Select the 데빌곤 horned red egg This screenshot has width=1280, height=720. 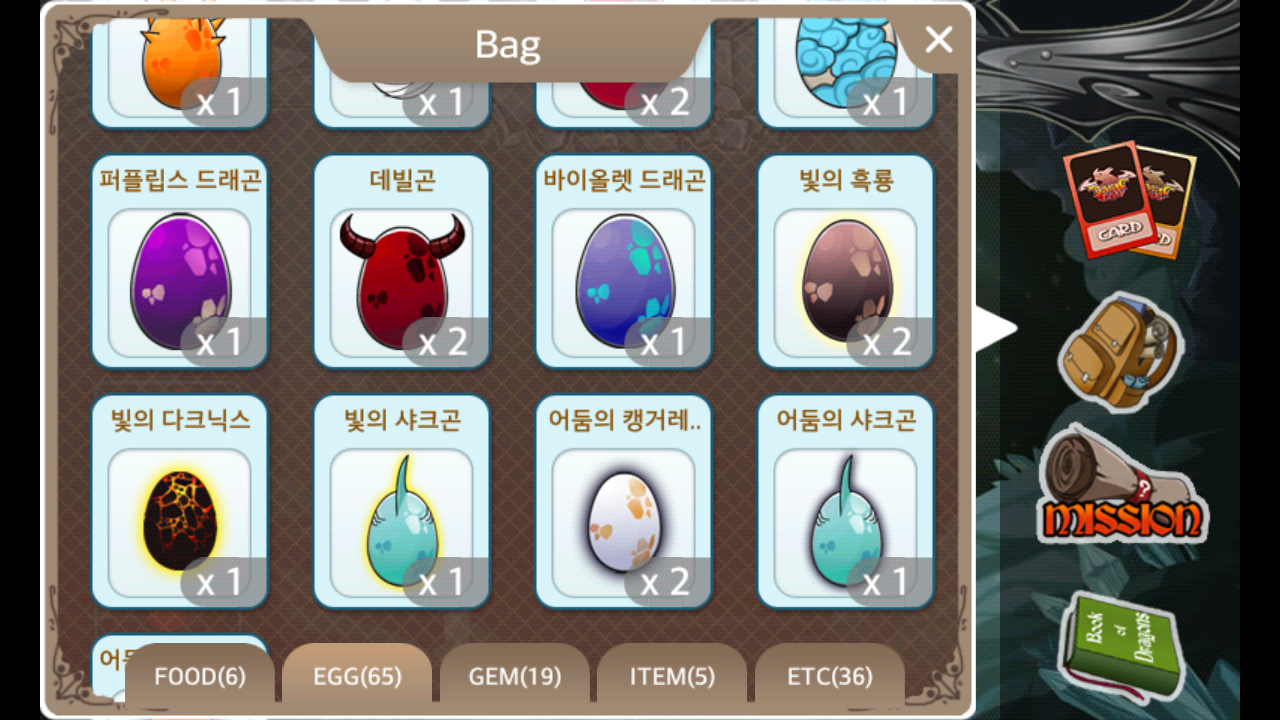(402, 262)
